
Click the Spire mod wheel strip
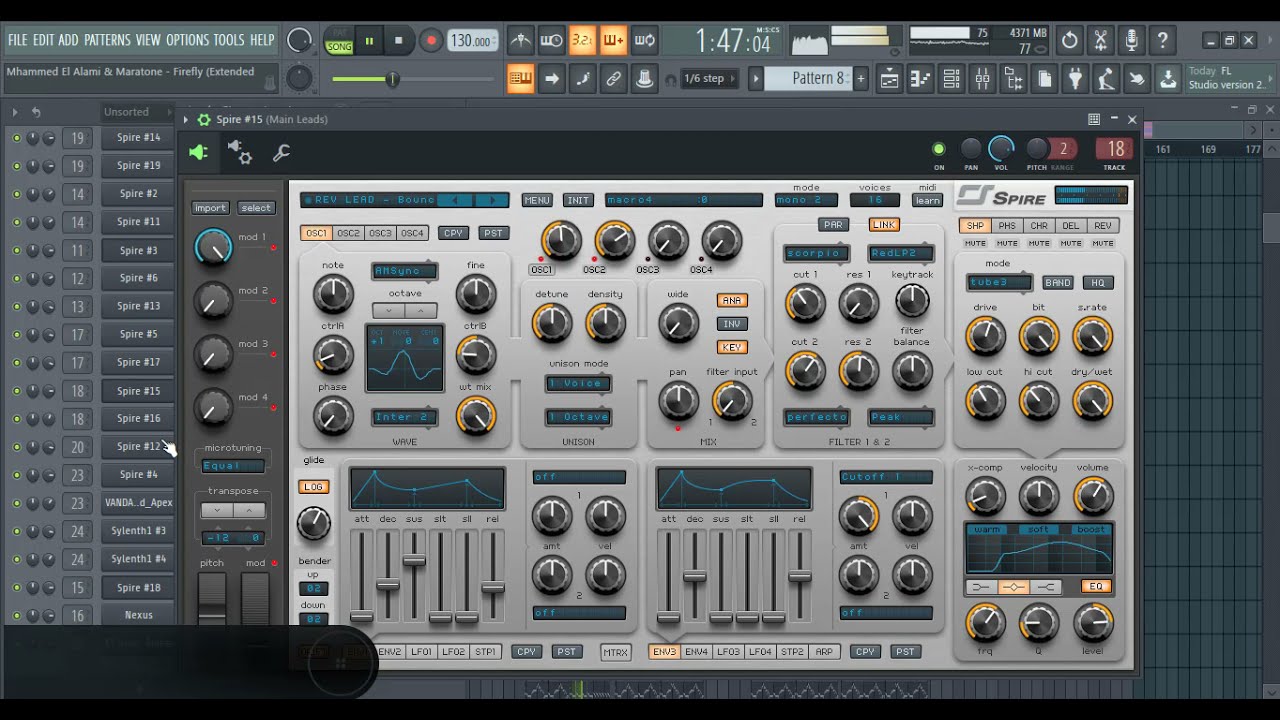[x=255, y=597]
